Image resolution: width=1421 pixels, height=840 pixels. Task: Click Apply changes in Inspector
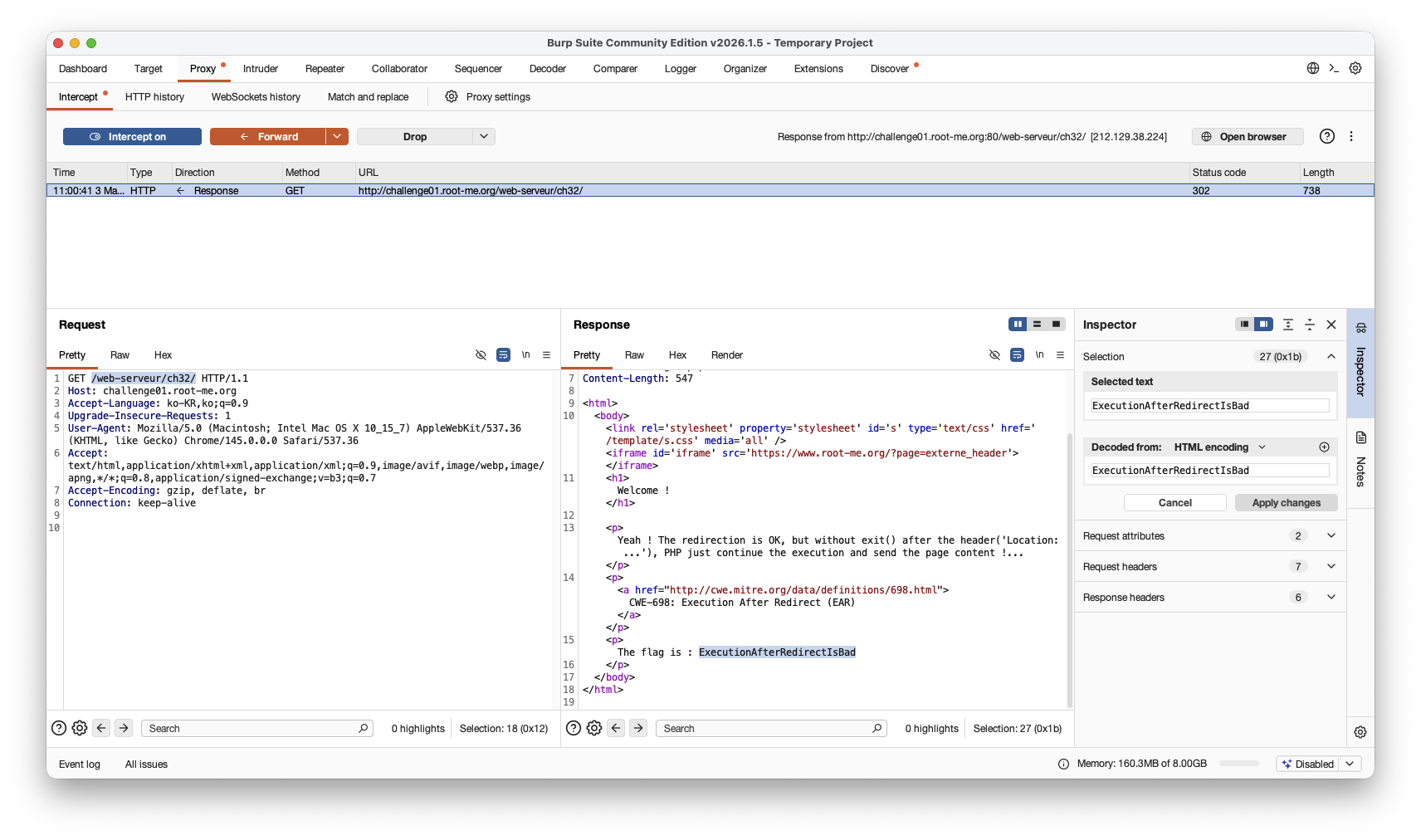click(x=1287, y=502)
